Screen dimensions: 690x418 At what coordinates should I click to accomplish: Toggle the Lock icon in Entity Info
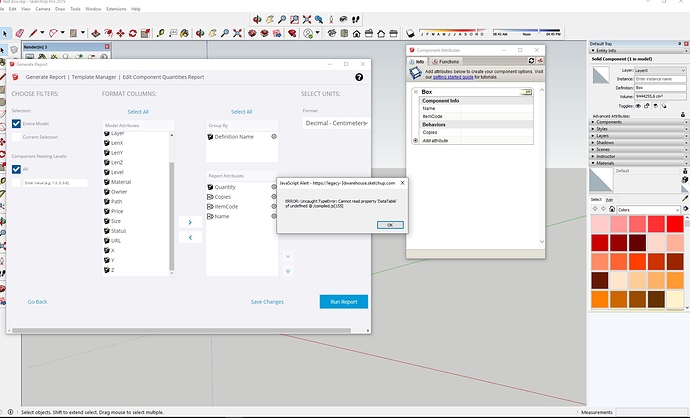click(x=646, y=106)
